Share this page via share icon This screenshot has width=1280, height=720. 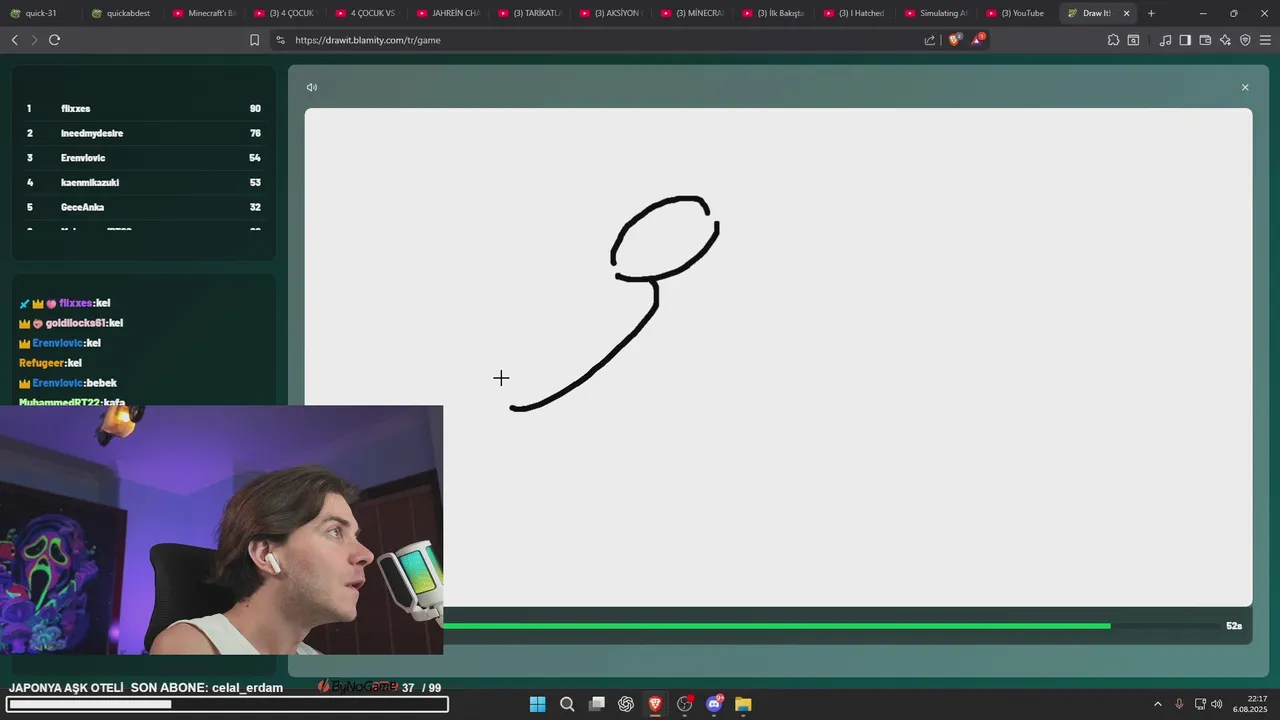(x=930, y=40)
